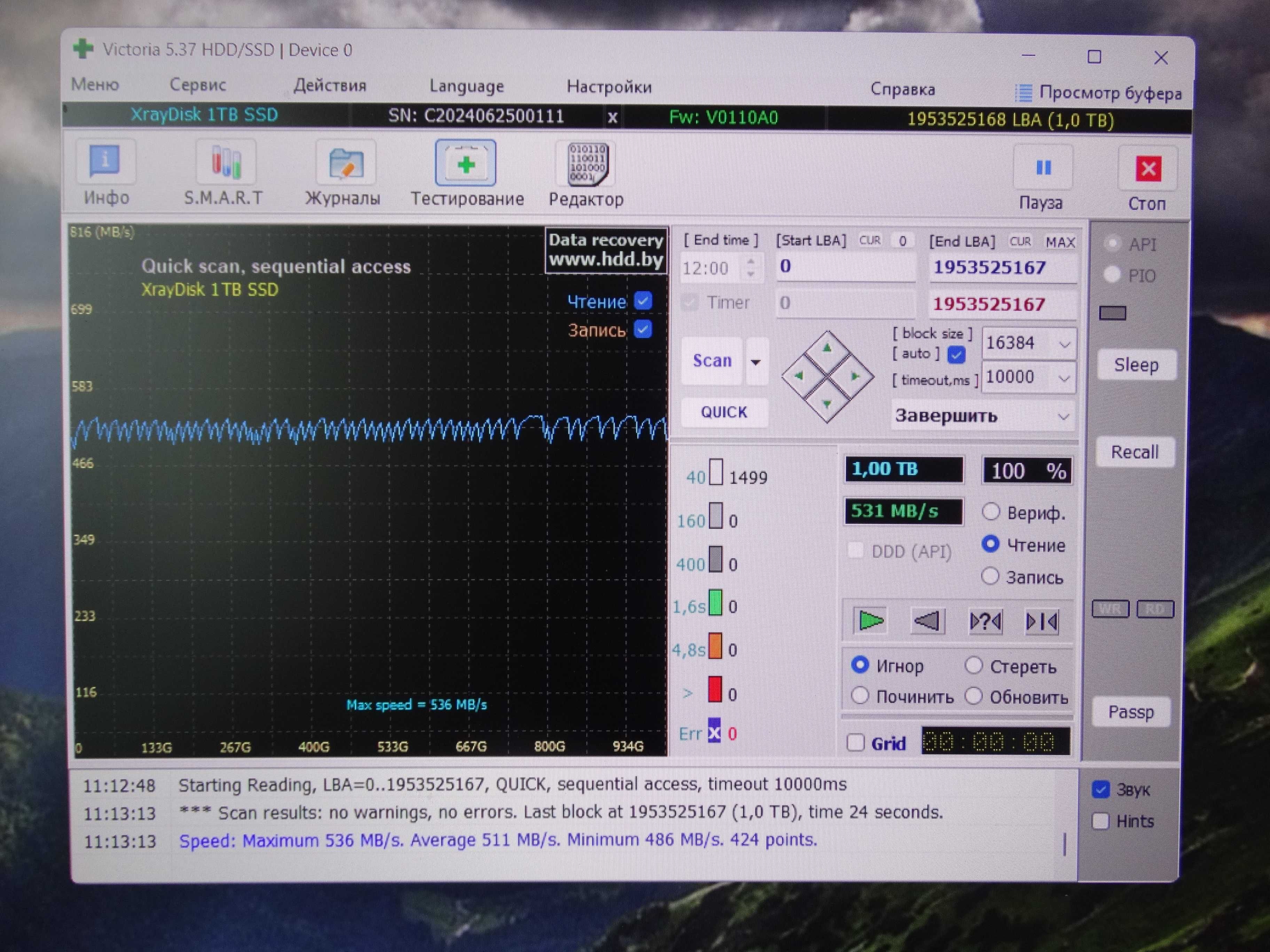The image size is (1270, 952).
Task: Click the red Стоп stop icon
Action: click(1148, 169)
